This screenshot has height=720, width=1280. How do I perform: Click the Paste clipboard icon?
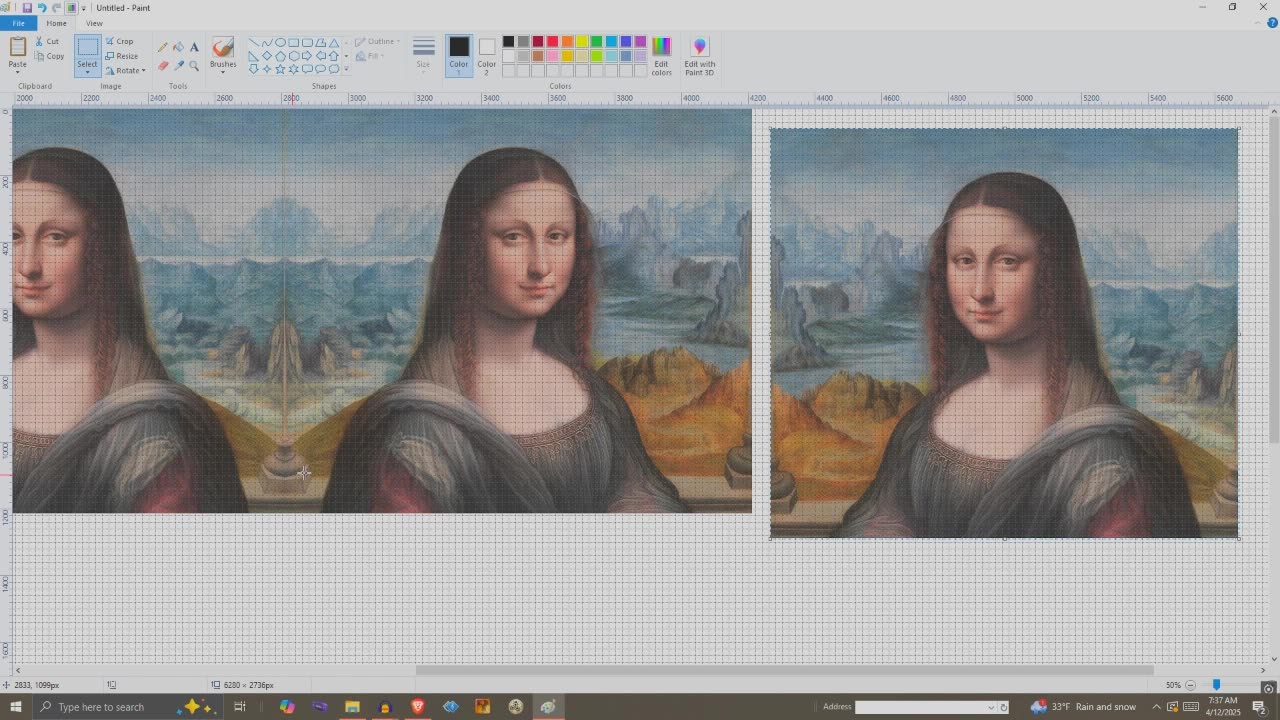click(17, 47)
